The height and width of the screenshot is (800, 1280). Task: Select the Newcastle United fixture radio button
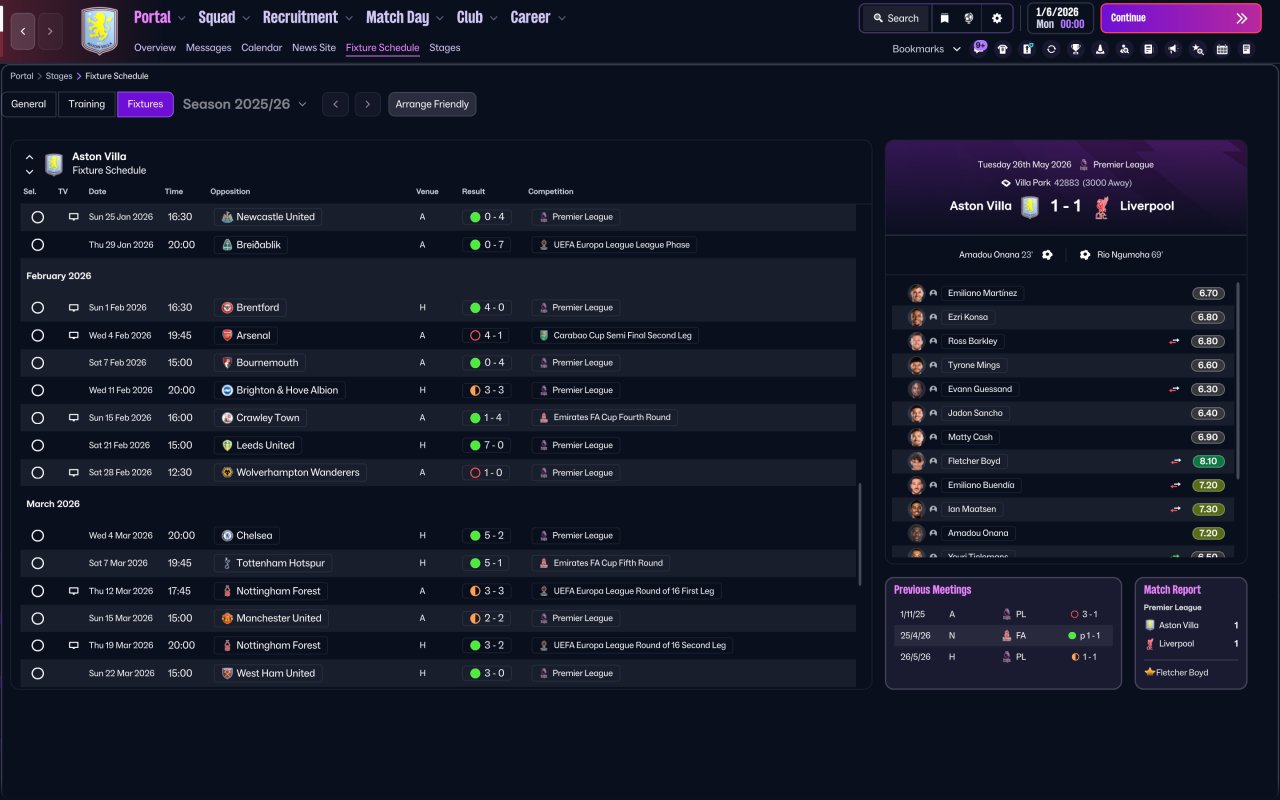(x=37, y=217)
